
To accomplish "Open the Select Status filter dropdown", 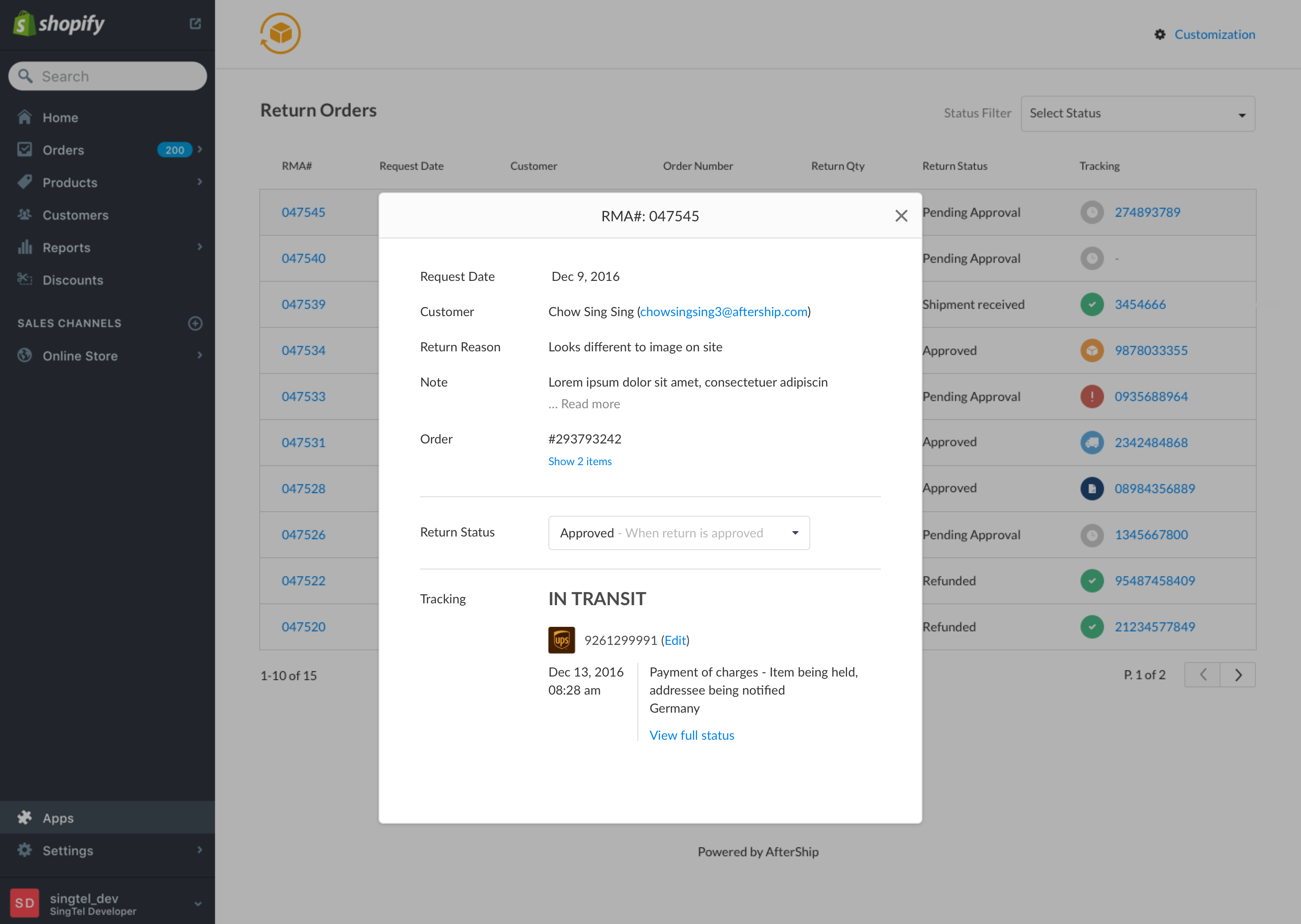I will coord(1137,114).
